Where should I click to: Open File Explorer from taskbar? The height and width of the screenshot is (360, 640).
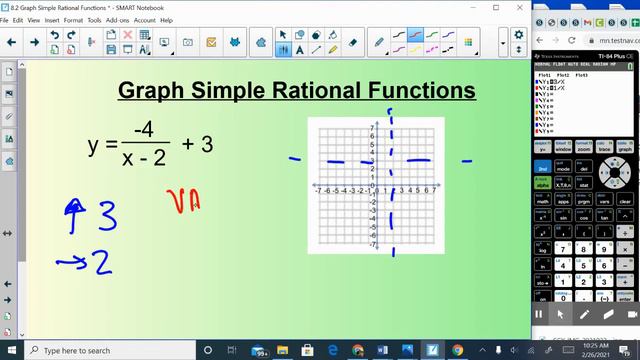coord(282,350)
